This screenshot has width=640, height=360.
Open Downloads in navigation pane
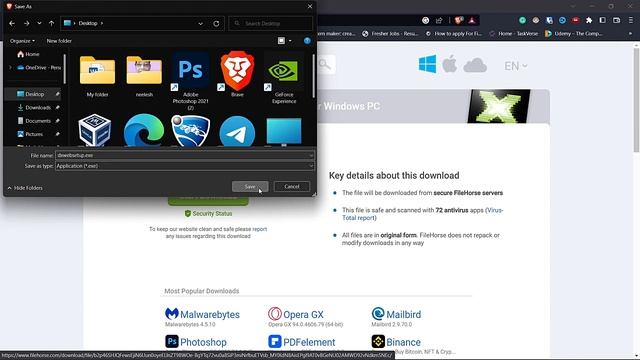click(38, 107)
